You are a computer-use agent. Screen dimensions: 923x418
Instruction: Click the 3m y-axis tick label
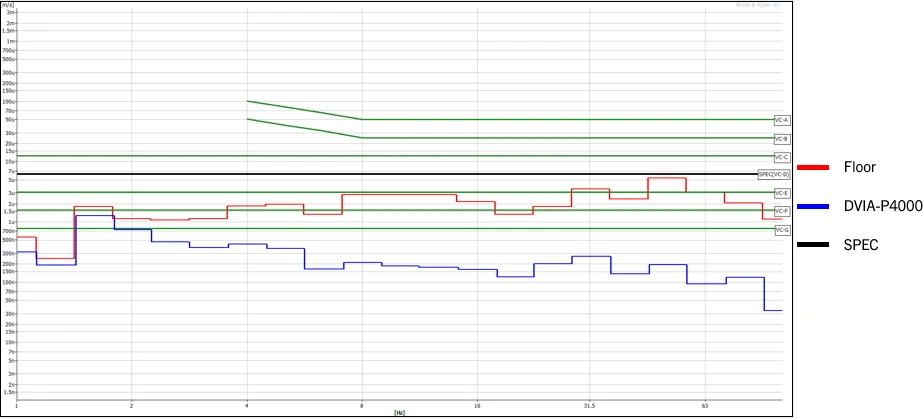(x=11, y=12)
